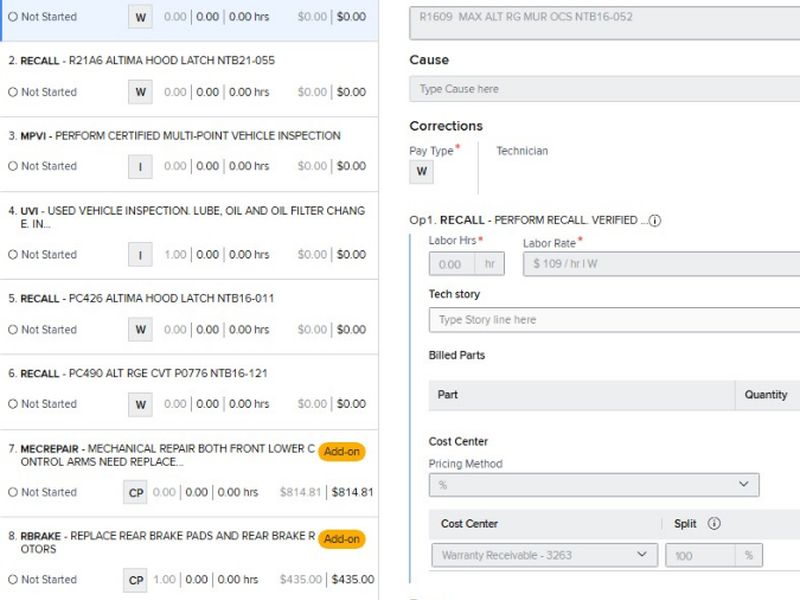This screenshot has width=800, height=600.
Task: Click the Tech story input field
Action: 614,320
